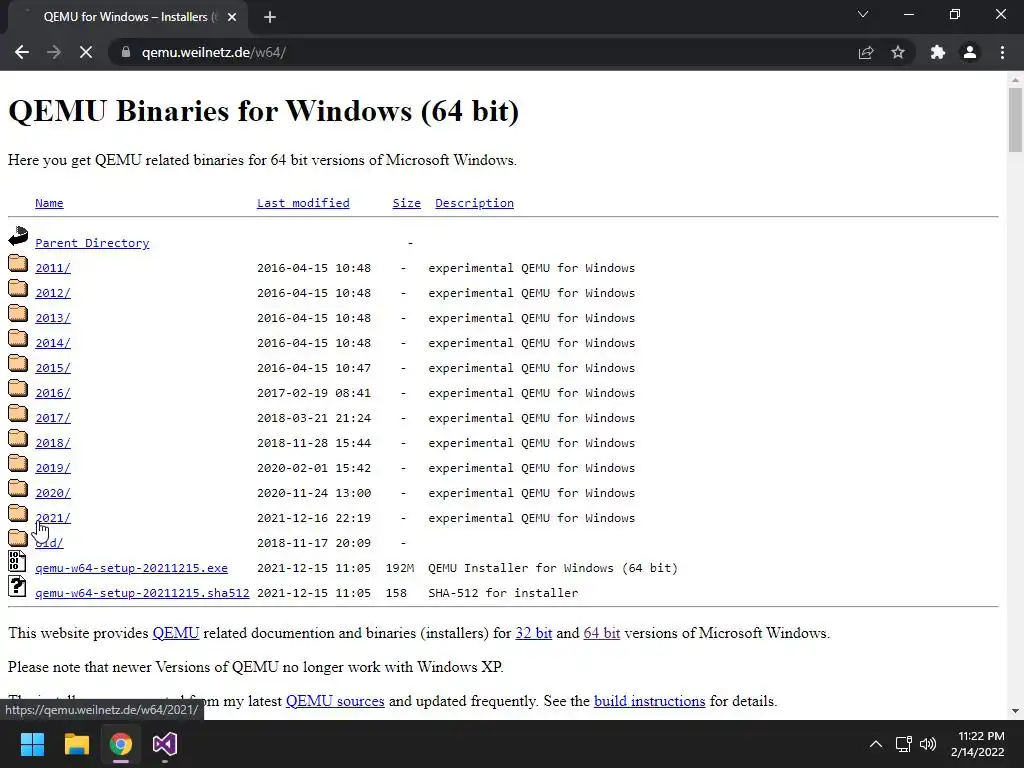Open the Parent Directory link

92,243
